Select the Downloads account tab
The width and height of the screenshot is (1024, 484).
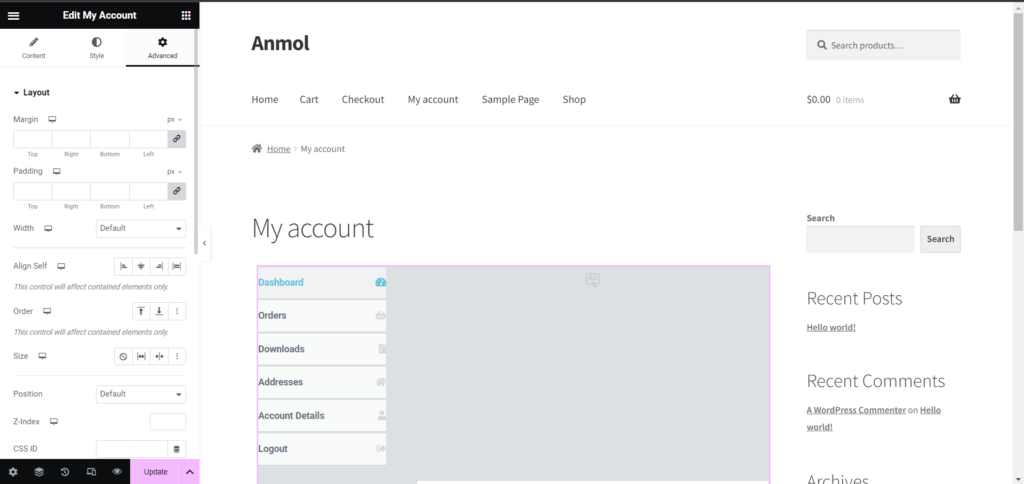pos(322,349)
